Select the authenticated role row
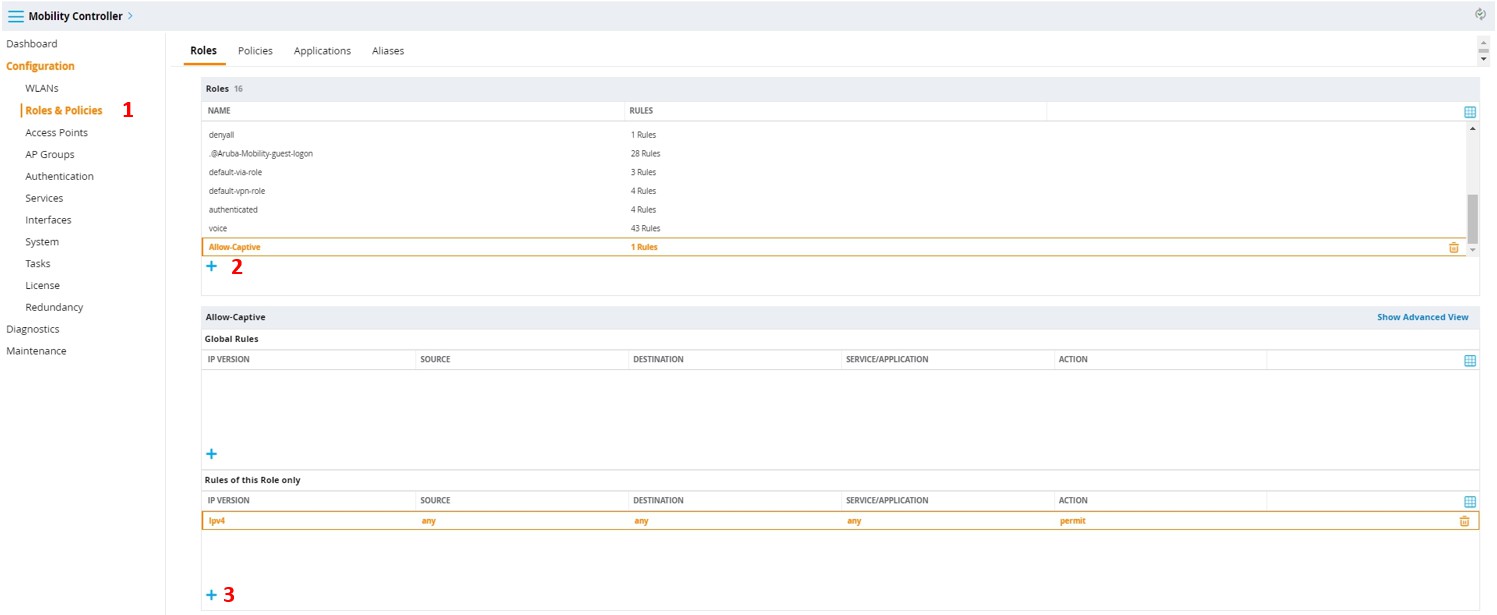This screenshot has width=1497, height=615. click(x=233, y=210)
